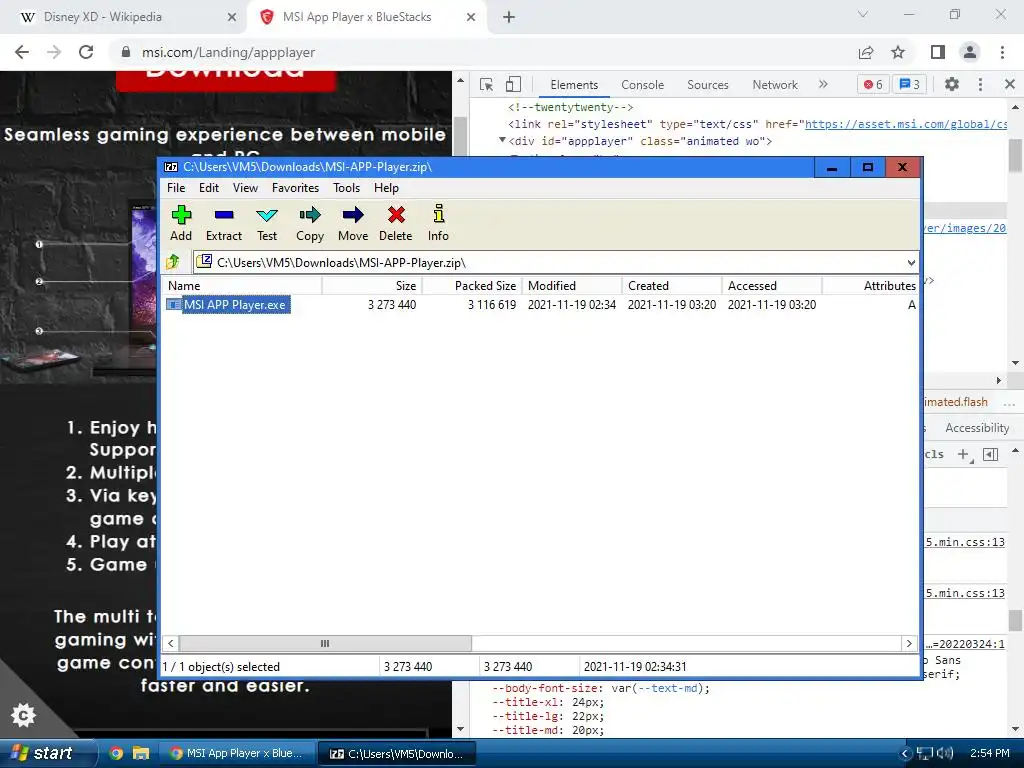Open the Info toolbar icon
This screenshot has height=768, width=1024.
pos(438,223)
